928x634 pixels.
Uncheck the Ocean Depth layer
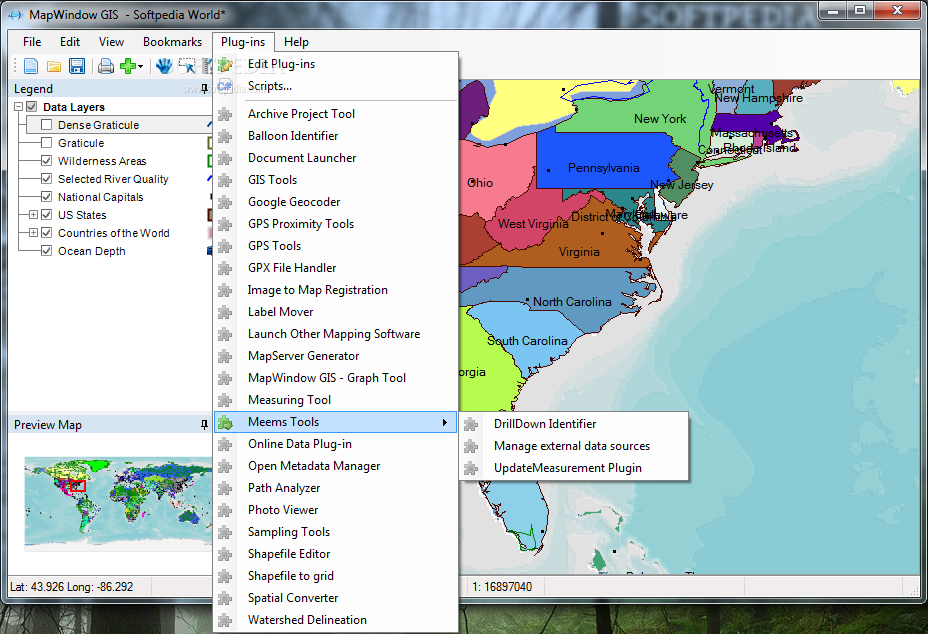(47, 250)
